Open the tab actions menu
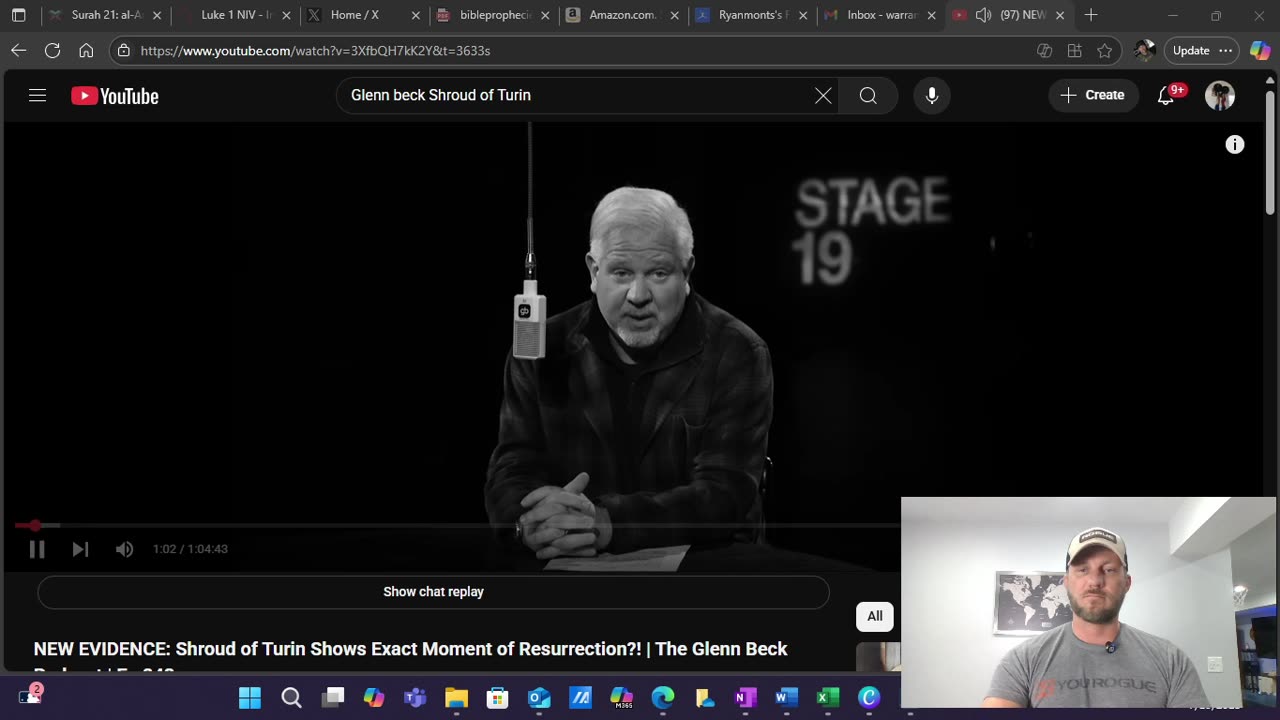This screenshot has height=720, width=1280. (x=18, y=15)
